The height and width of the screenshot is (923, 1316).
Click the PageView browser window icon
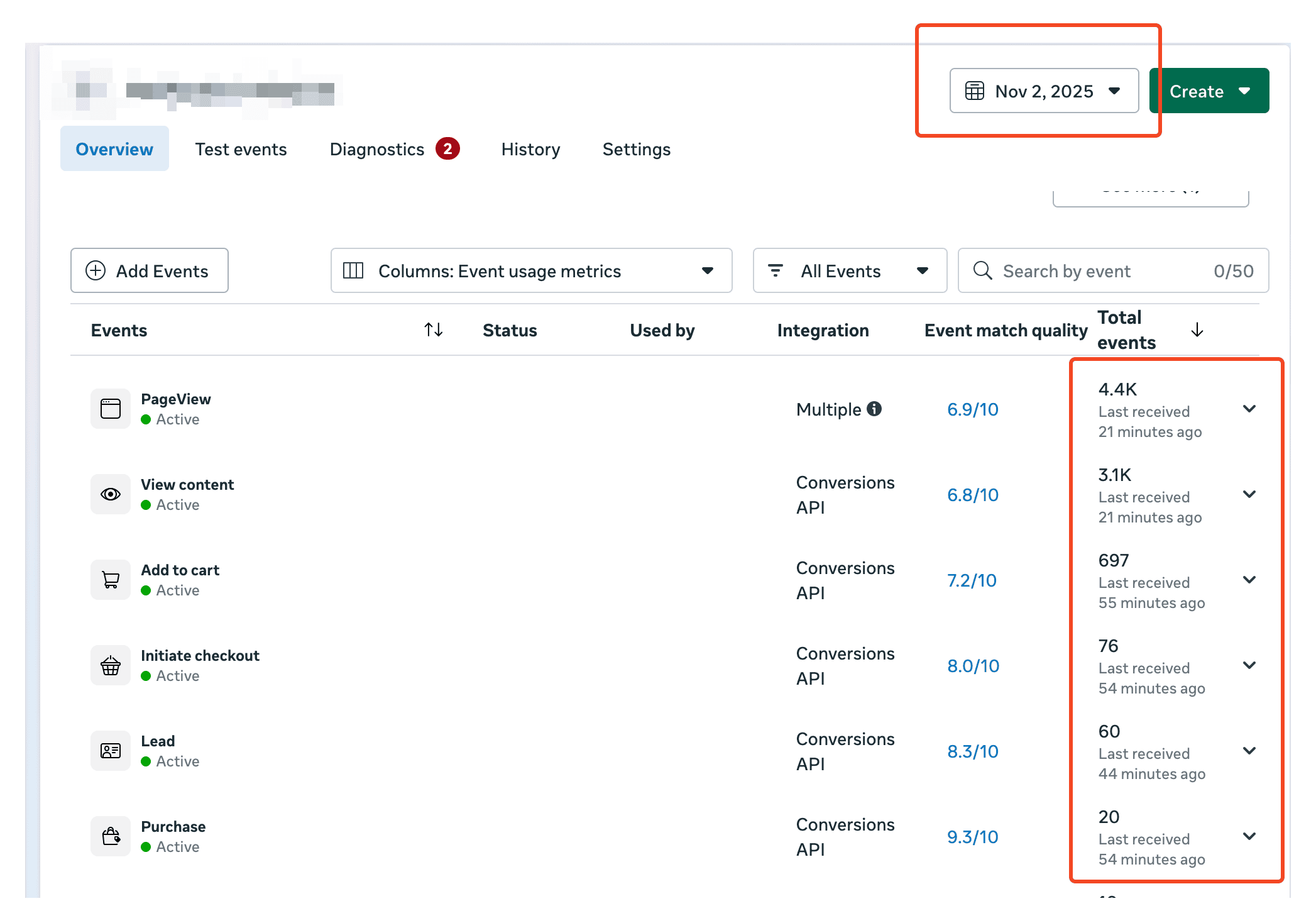coord(111,409)
